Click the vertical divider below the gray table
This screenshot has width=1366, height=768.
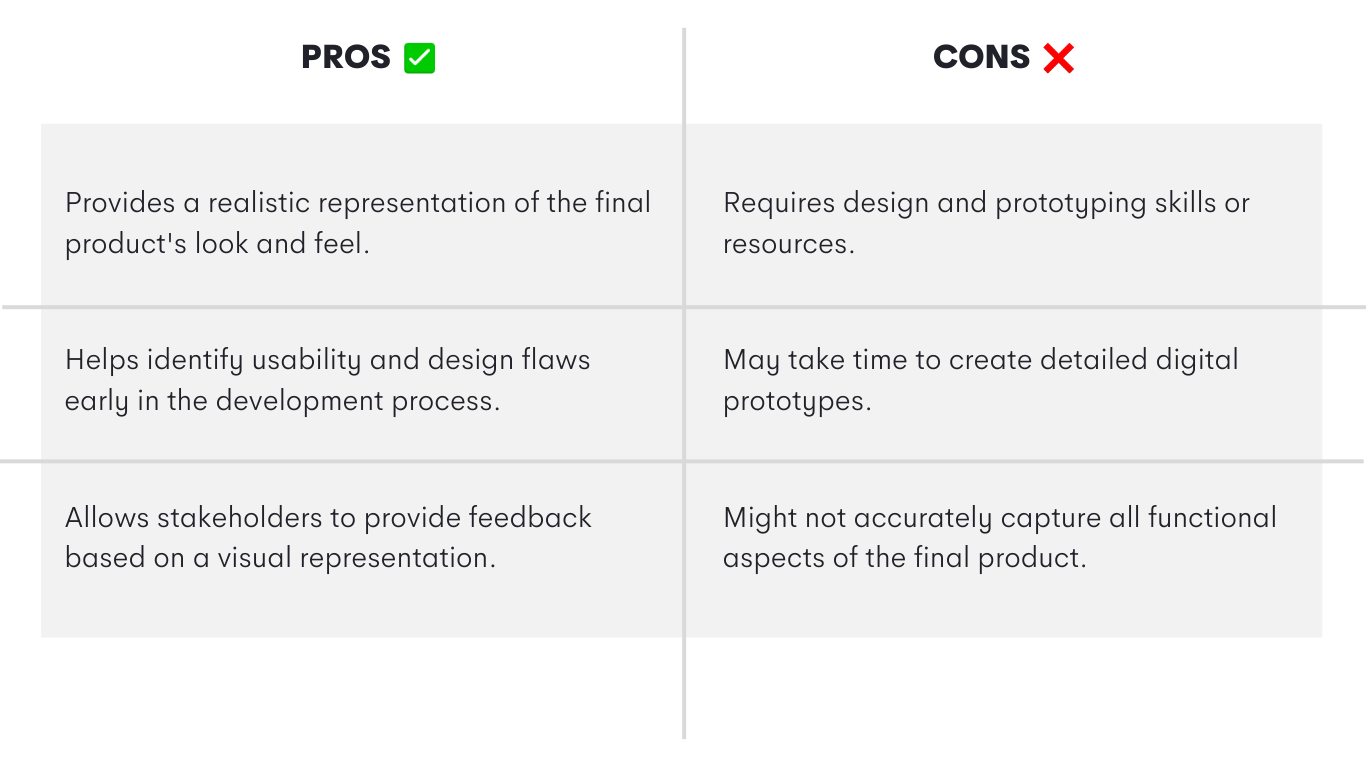point(684,688)
